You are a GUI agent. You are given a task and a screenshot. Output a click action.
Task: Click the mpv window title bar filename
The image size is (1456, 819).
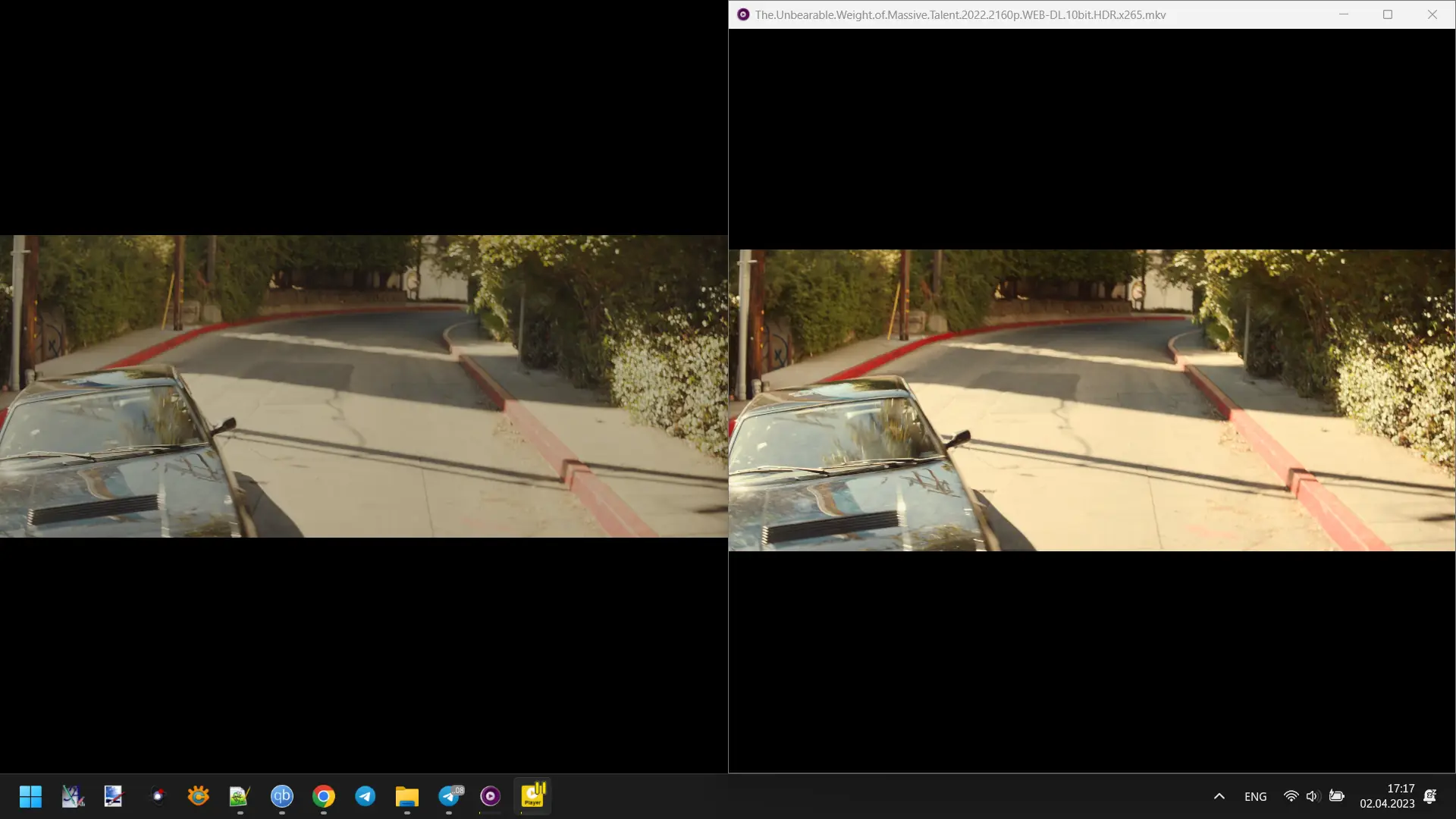[960, 14]
